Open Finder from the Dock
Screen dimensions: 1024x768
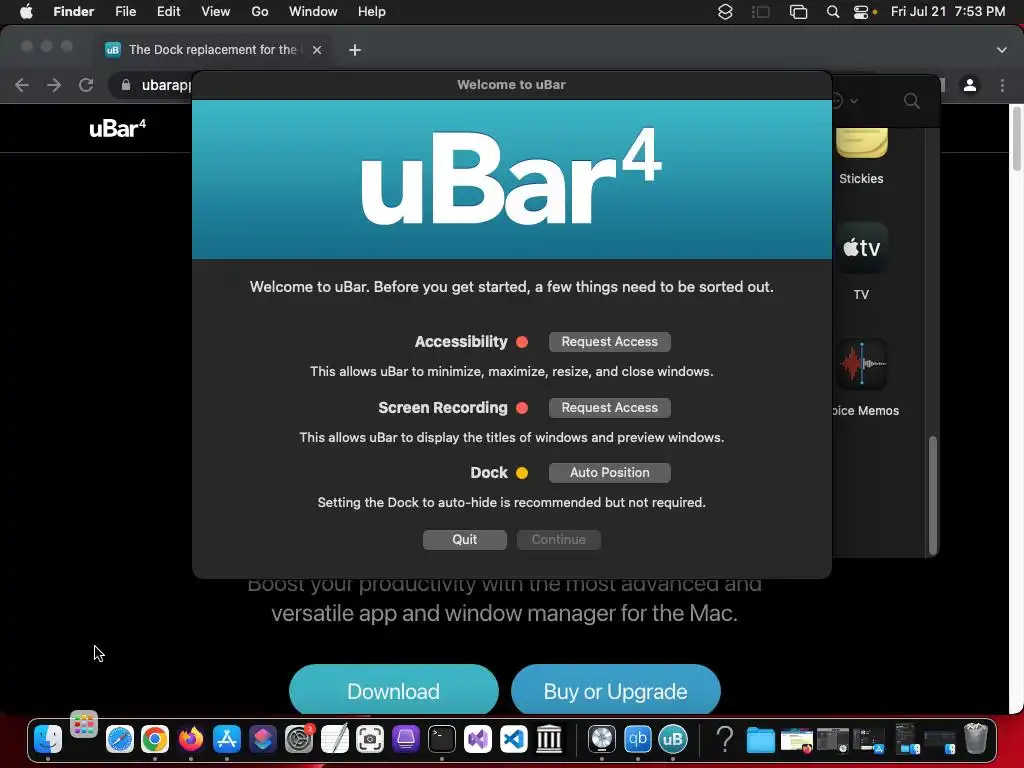(x=48, y=739)
